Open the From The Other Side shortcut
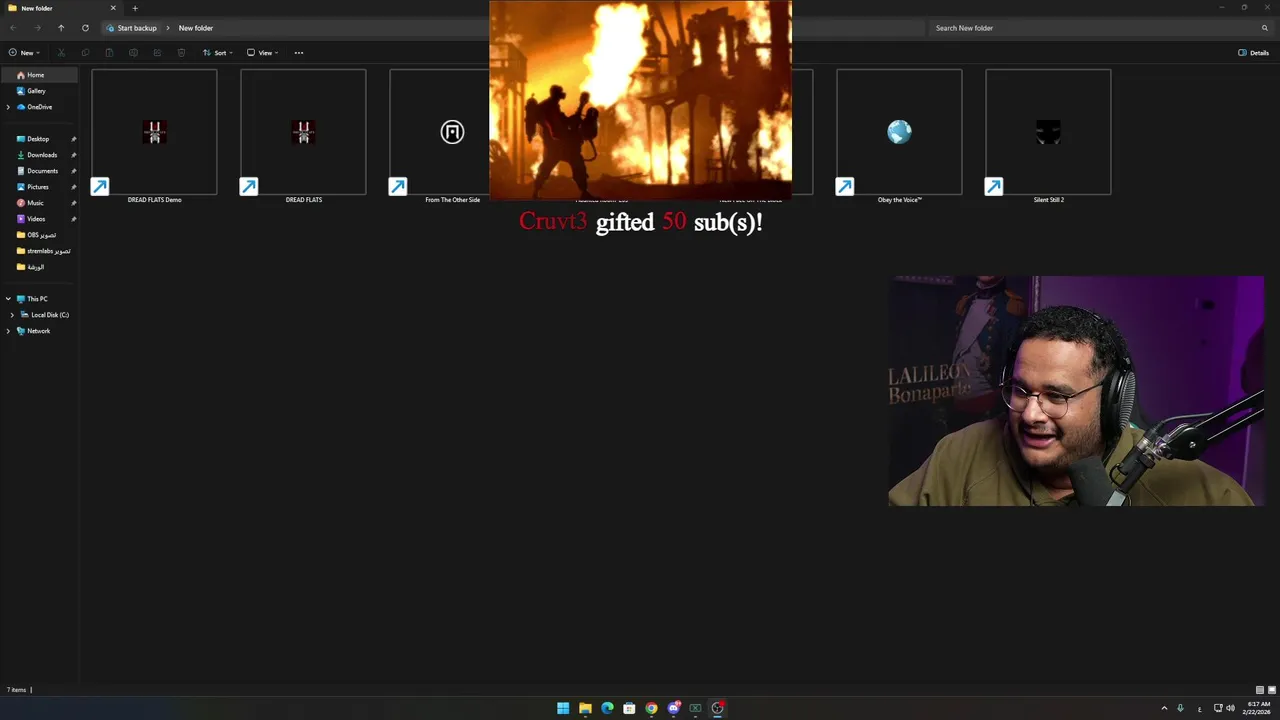1280x720 pixels. pyautogui.click(x=452, y=136)
